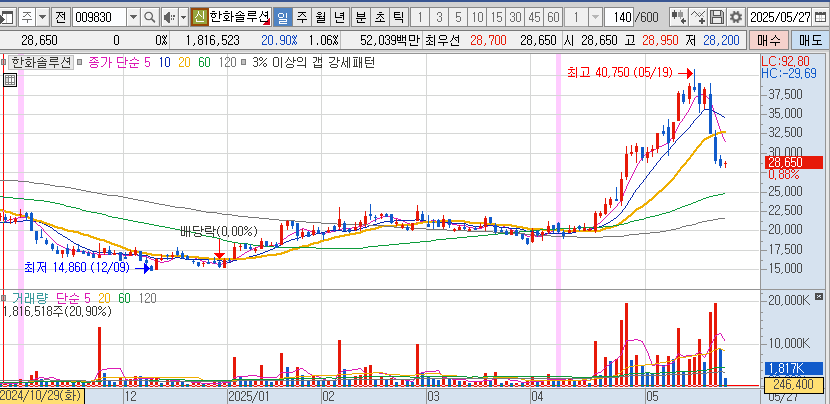The height and width of the screenshot is (404, 830).
Task: Click the green 신 badge icon
Action: [x=200, y=17]
